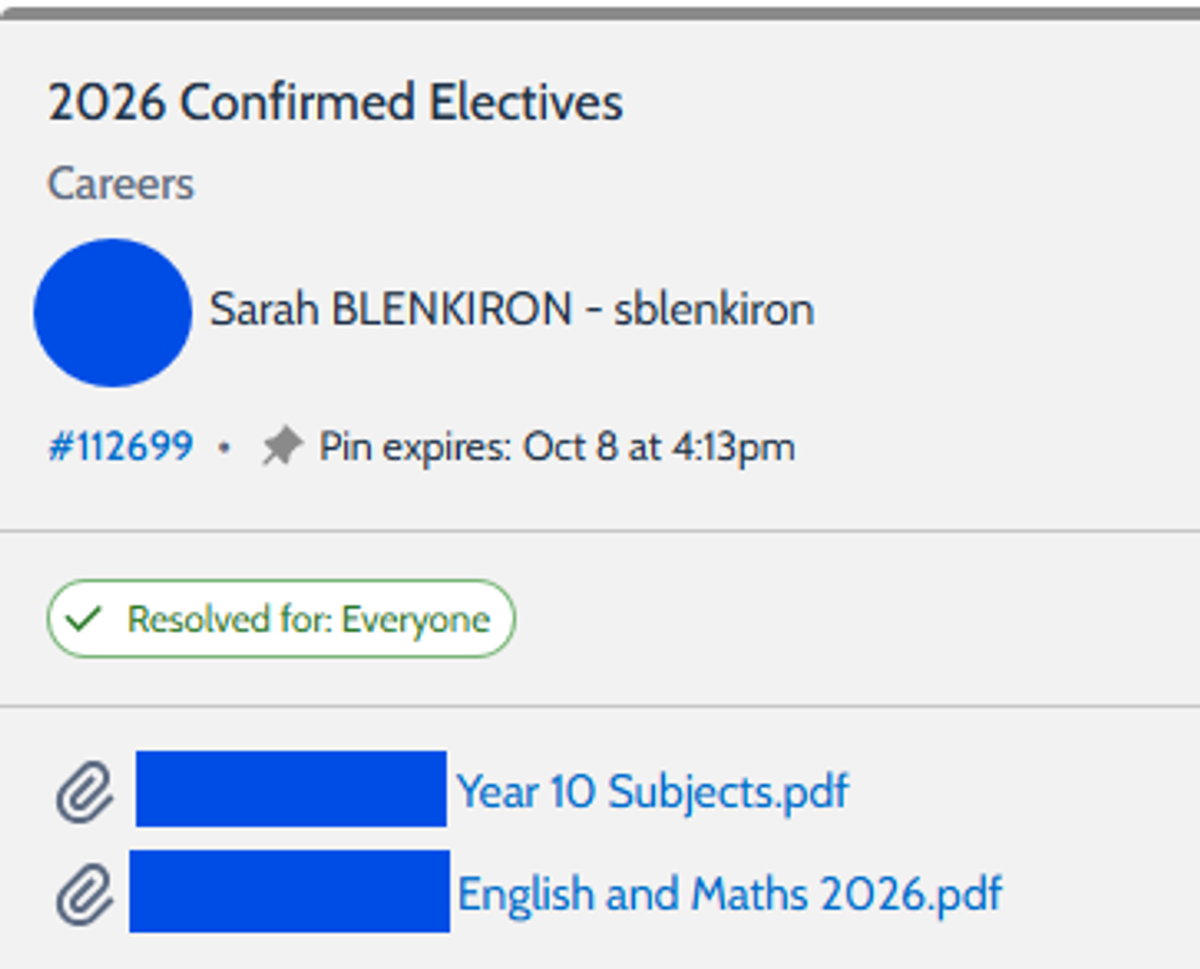
Task: Click the divider line above the Resolved badge
Action: click(600, 531)
